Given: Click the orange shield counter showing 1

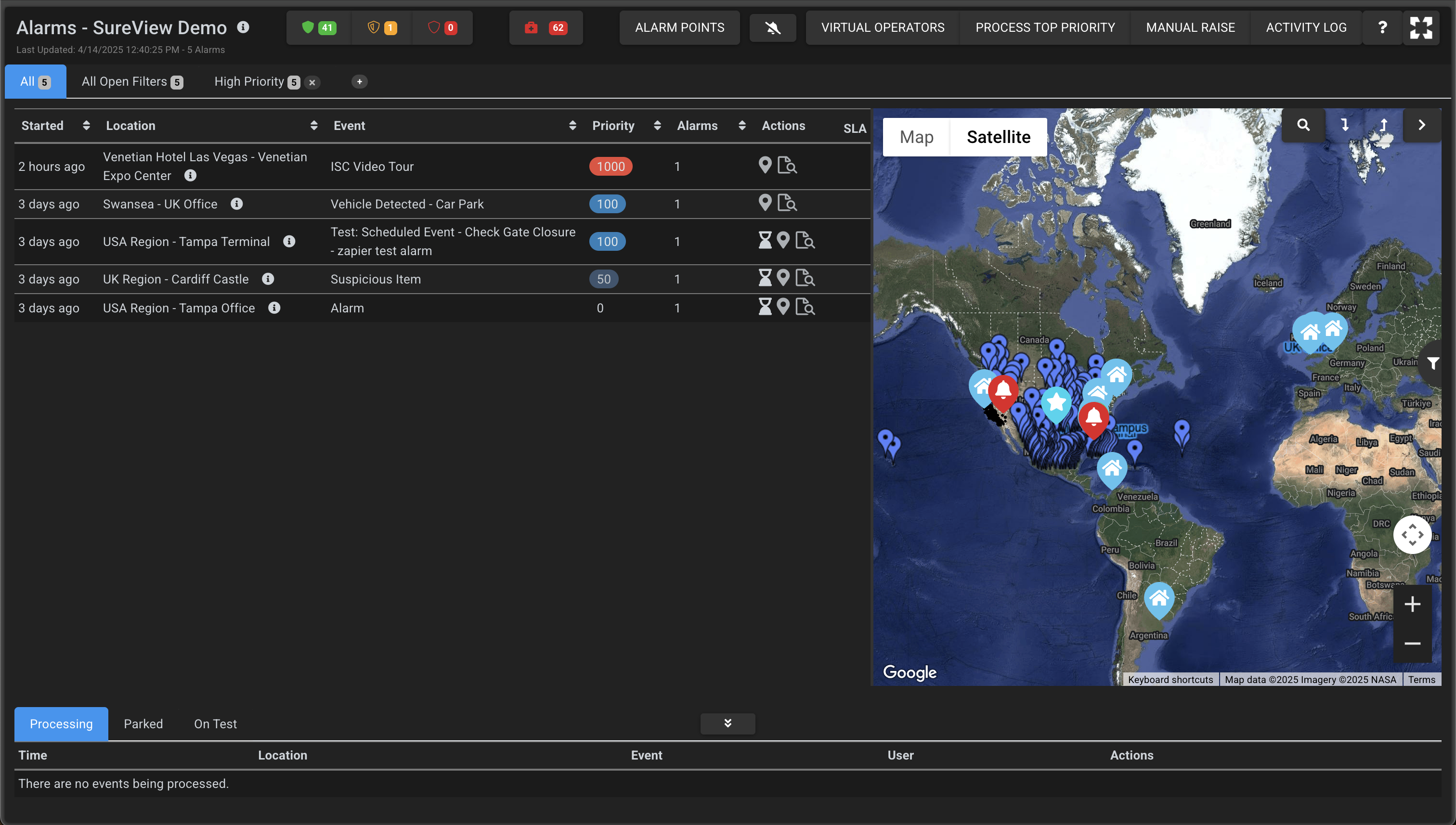Looking at the screenshot, I should point(382,27).
